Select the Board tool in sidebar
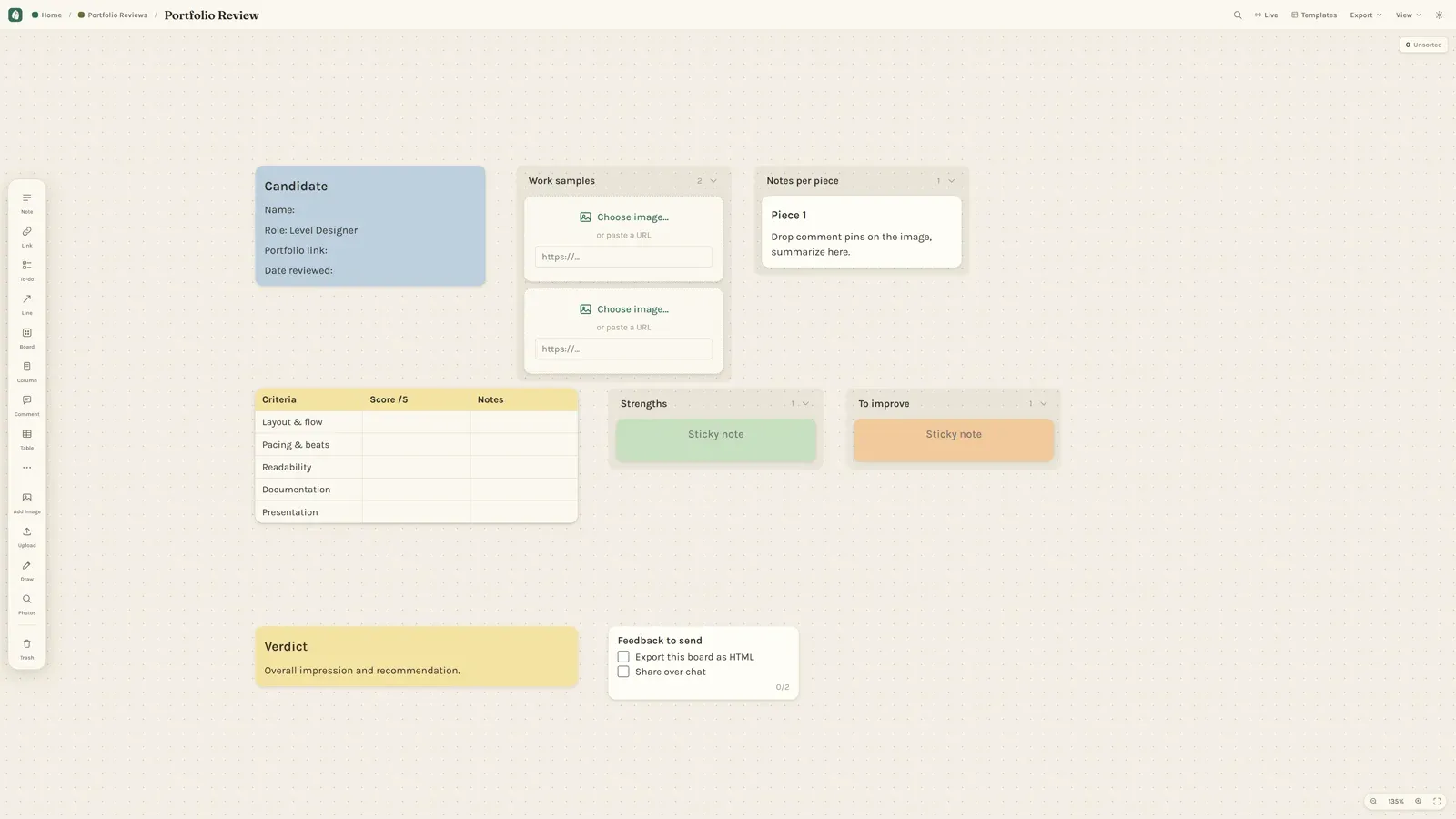This screenshot has width=1456, height=819. tap(26, 338)
